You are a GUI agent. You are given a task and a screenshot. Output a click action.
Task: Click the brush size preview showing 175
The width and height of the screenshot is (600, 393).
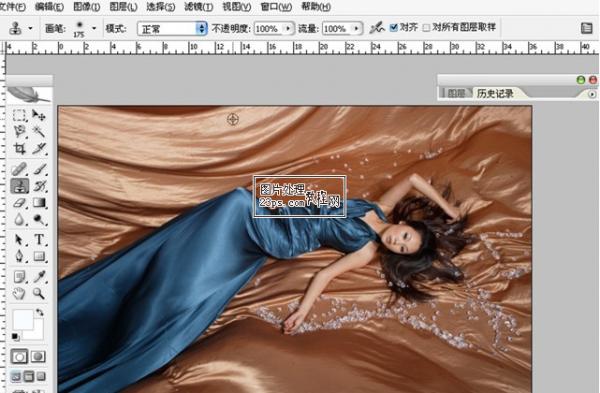(x=79, y=29)
